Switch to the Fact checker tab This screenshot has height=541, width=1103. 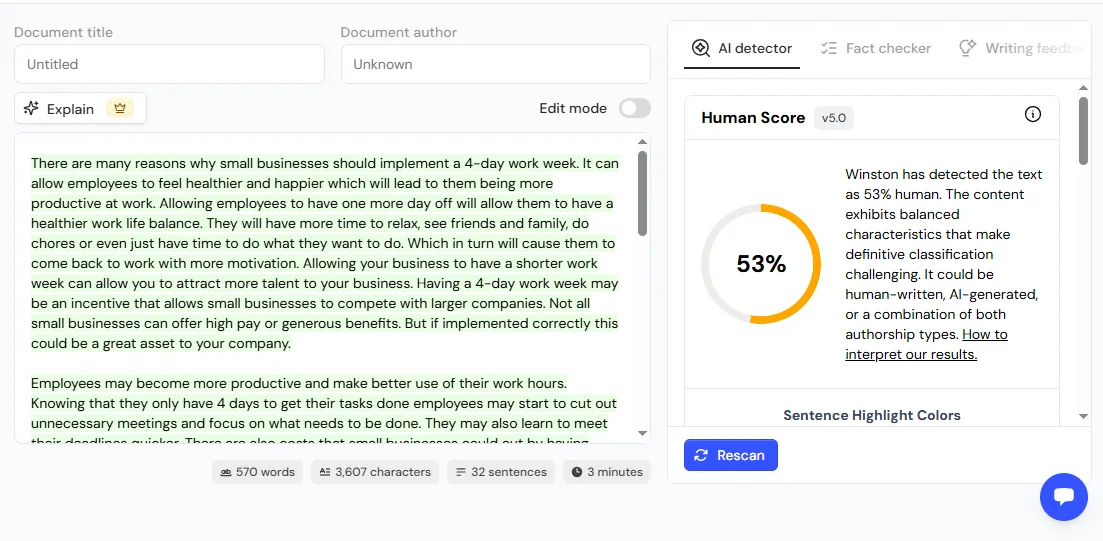point(876,48)
